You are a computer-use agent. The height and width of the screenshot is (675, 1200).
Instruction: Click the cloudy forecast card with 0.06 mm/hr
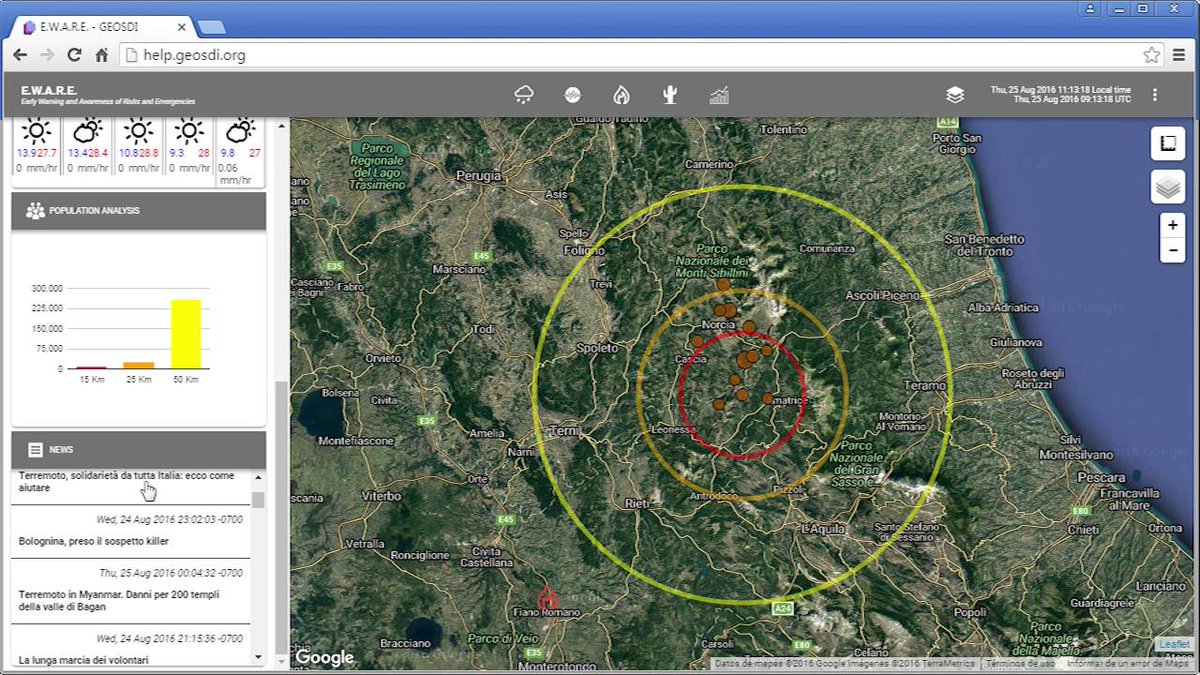(x=240, y=151)
